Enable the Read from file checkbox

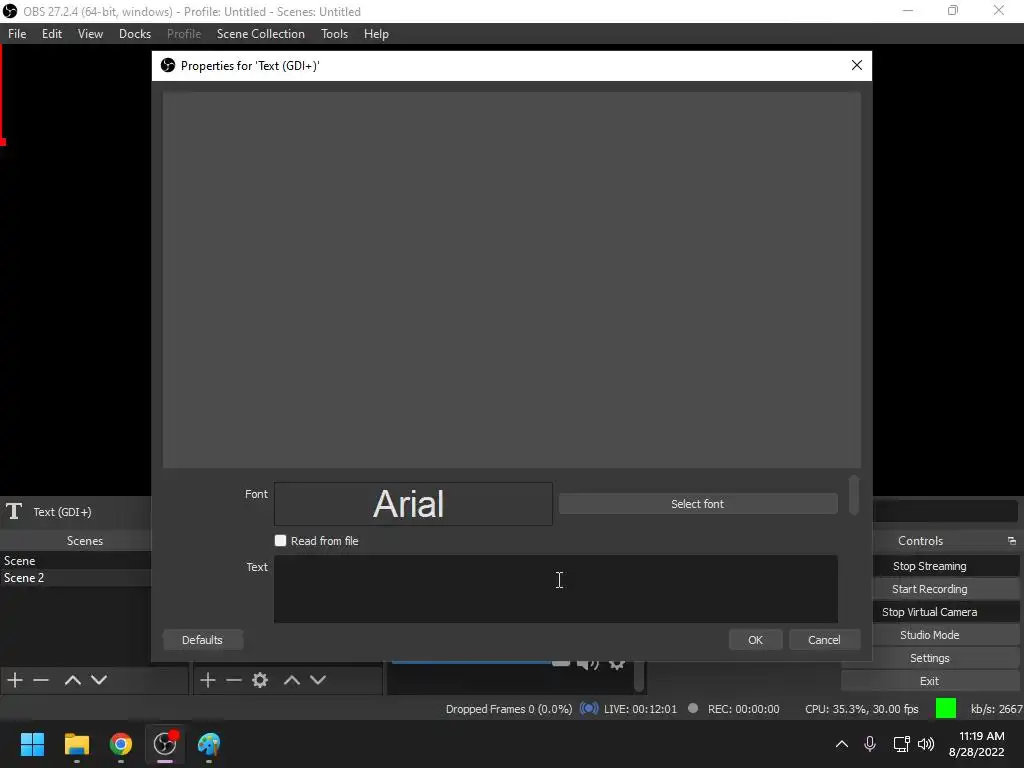tap(281, 541)
